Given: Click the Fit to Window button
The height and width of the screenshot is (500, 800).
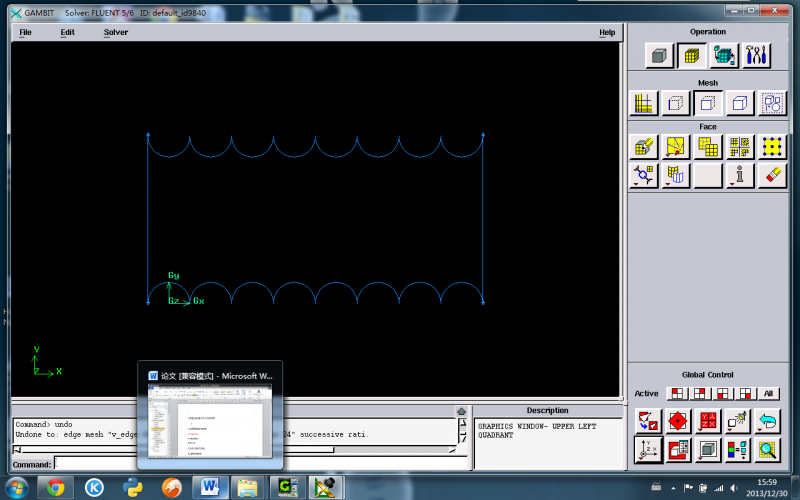Looking at the screenshot, I should pos(648,421).
